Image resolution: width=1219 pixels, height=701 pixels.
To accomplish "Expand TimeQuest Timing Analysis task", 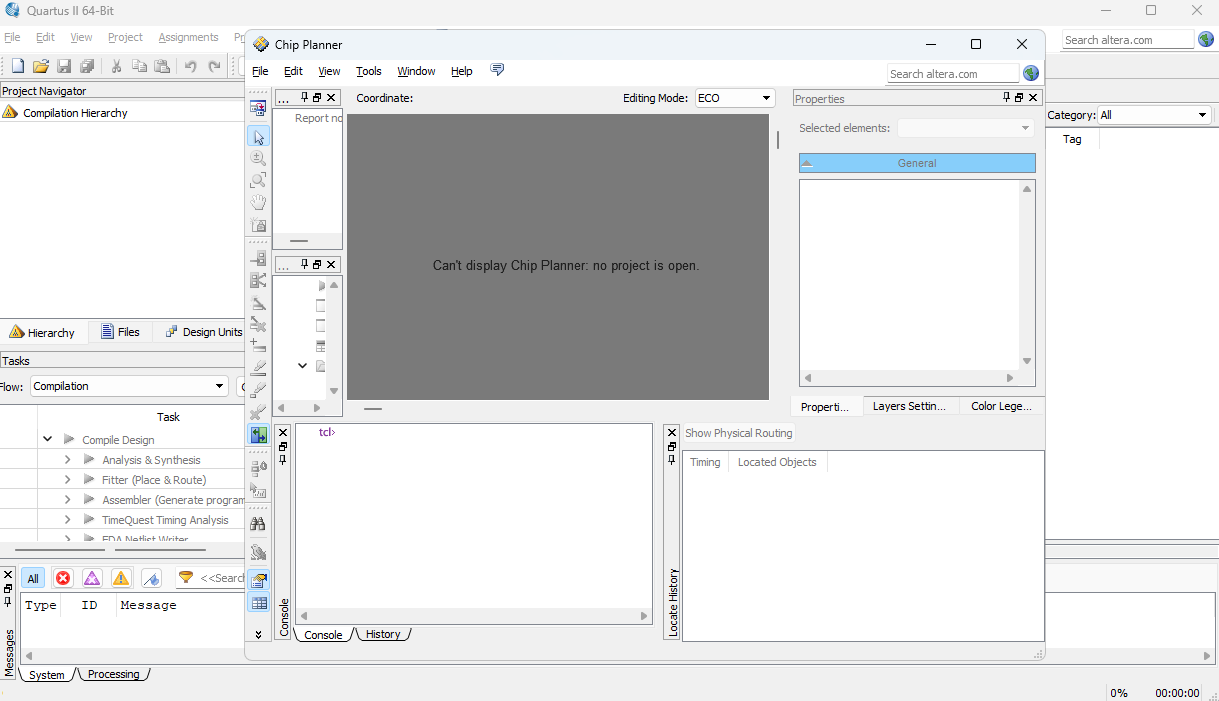I will (67, 520).
